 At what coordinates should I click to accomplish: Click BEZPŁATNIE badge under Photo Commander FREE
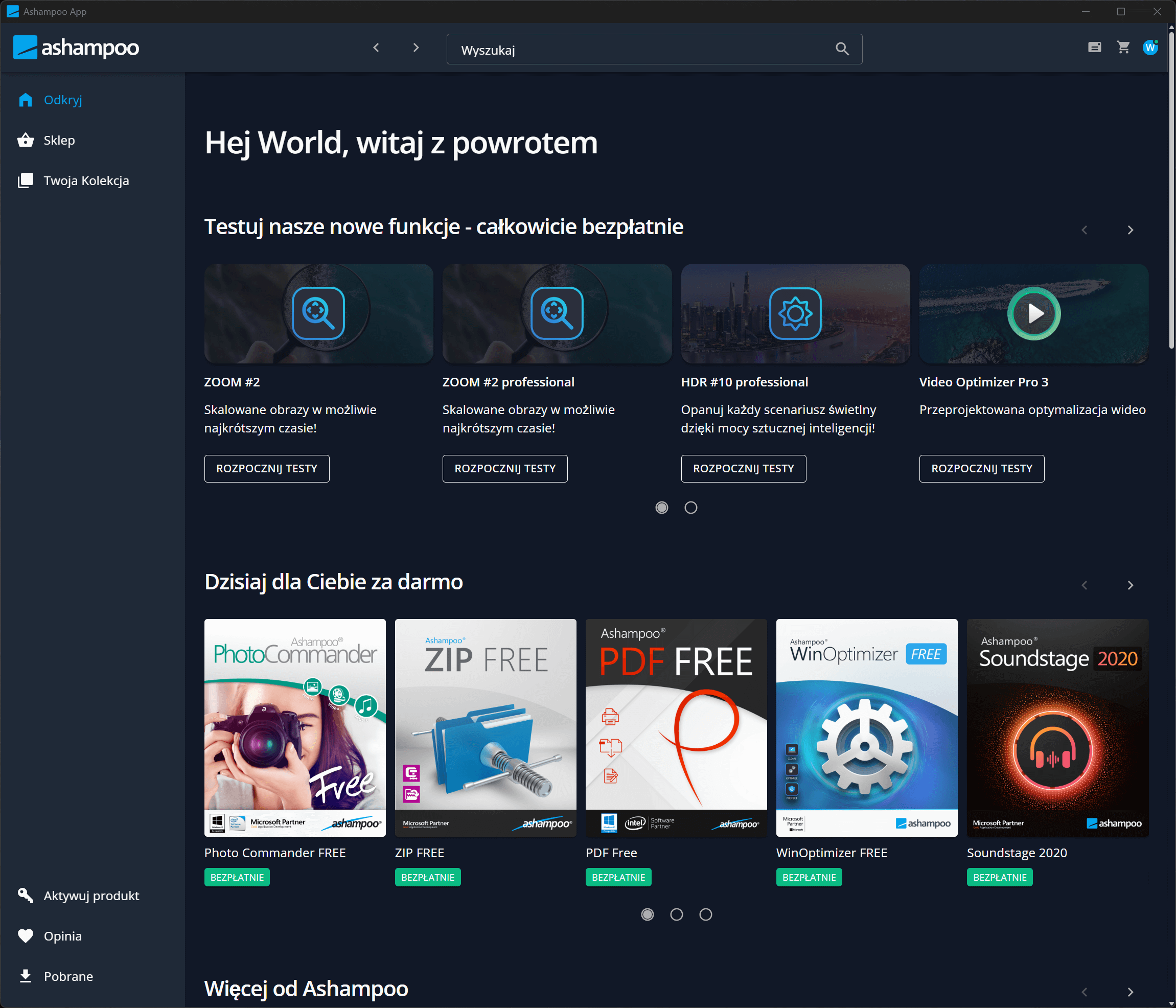[x=237, y=877]
